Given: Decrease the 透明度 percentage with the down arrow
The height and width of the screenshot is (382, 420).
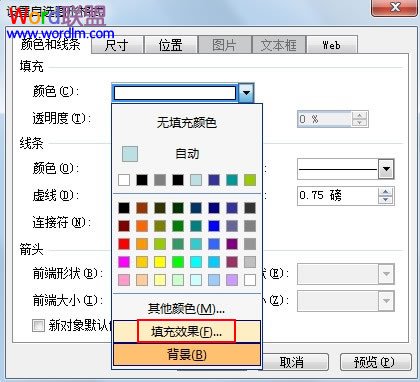Looking at the screenshot, I should (x=360, y=123).
